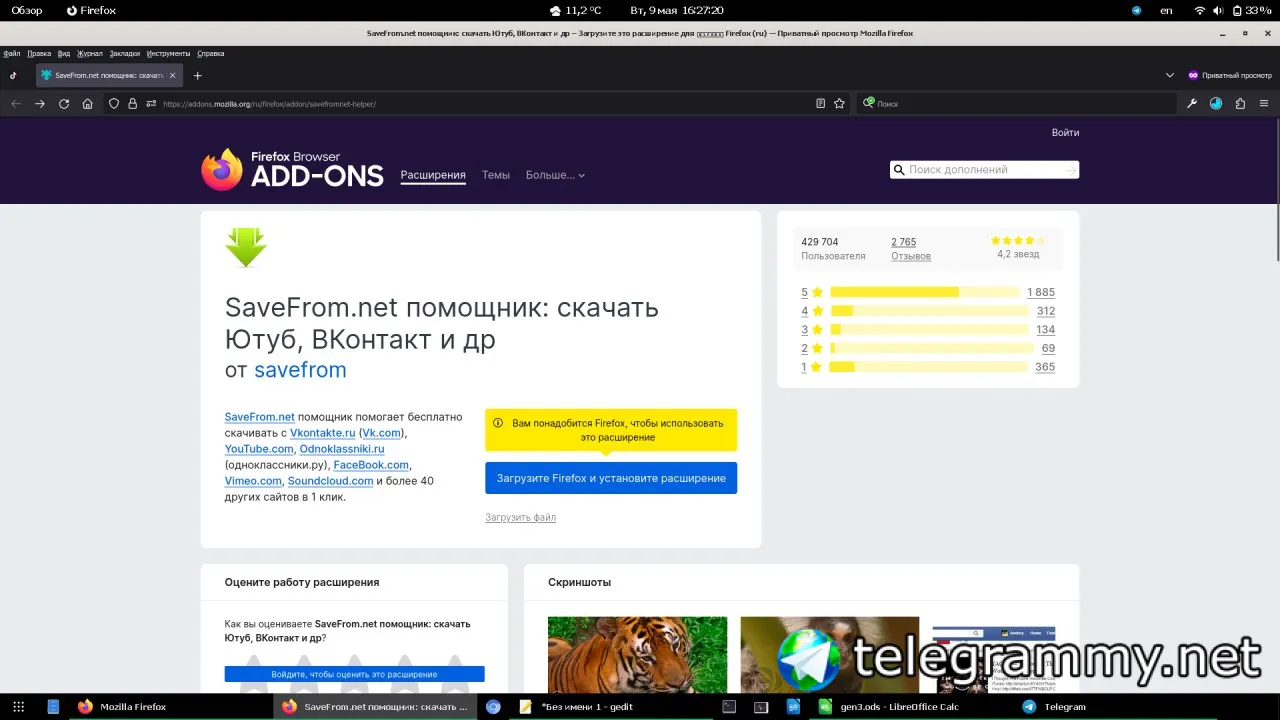Focus the Поиск browser search box
The height and width of the screenshot is (720, 1280).
tap(1016, 104)
